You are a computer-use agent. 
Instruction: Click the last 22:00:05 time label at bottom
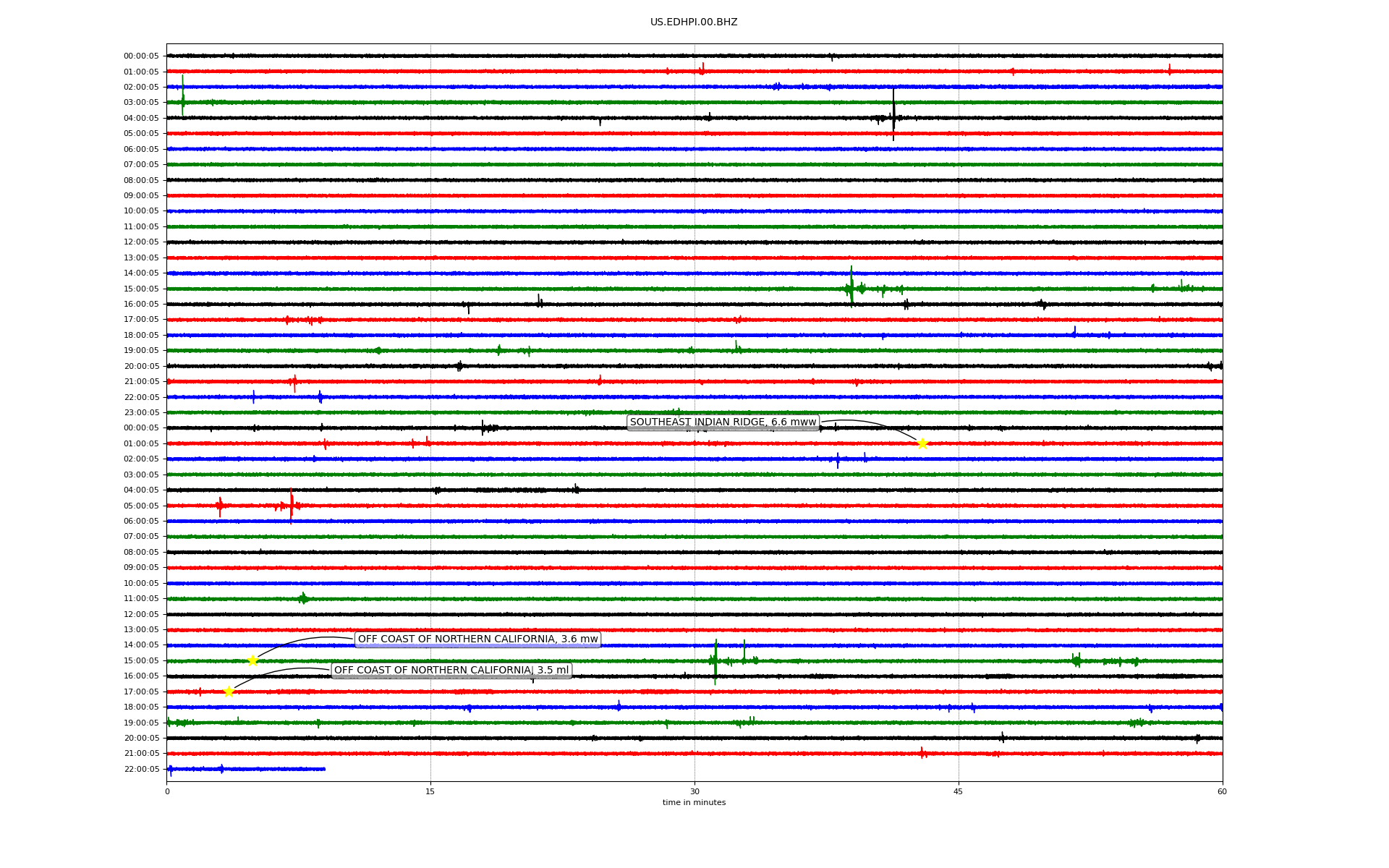[141, 770]
